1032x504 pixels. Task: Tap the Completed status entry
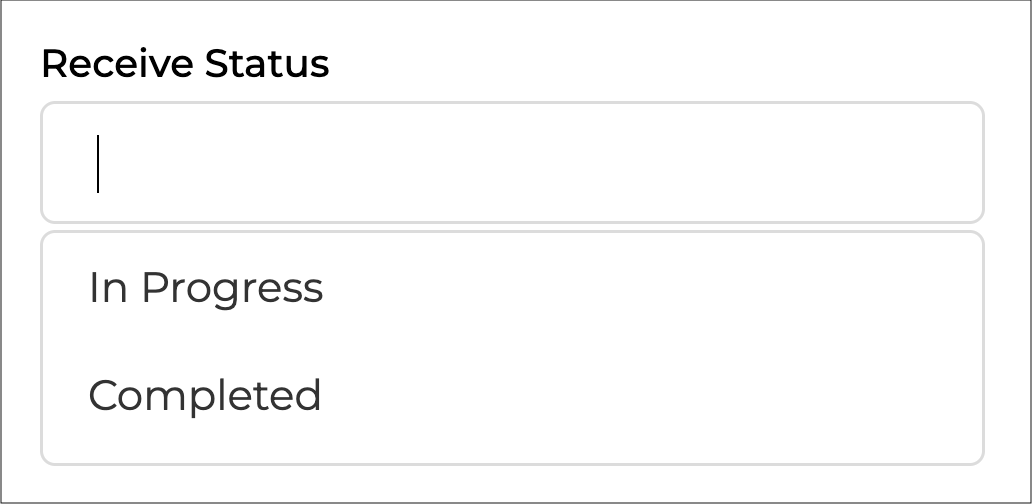click(x=205, y=395)
